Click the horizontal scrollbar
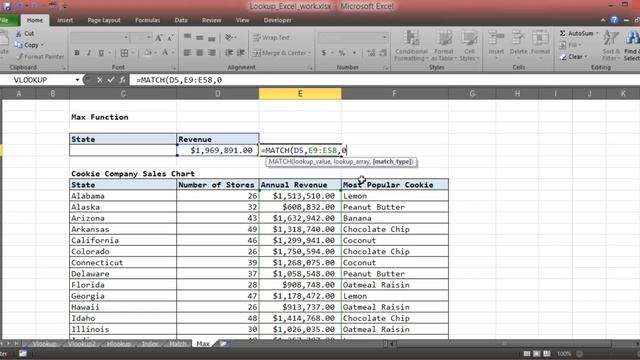 coord(504,344)
